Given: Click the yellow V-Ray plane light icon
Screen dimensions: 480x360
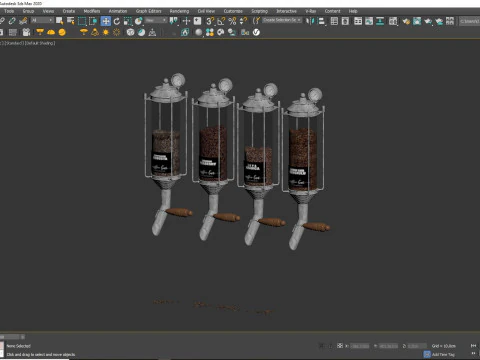Looking at the screenshot, I should pos(40,32).
